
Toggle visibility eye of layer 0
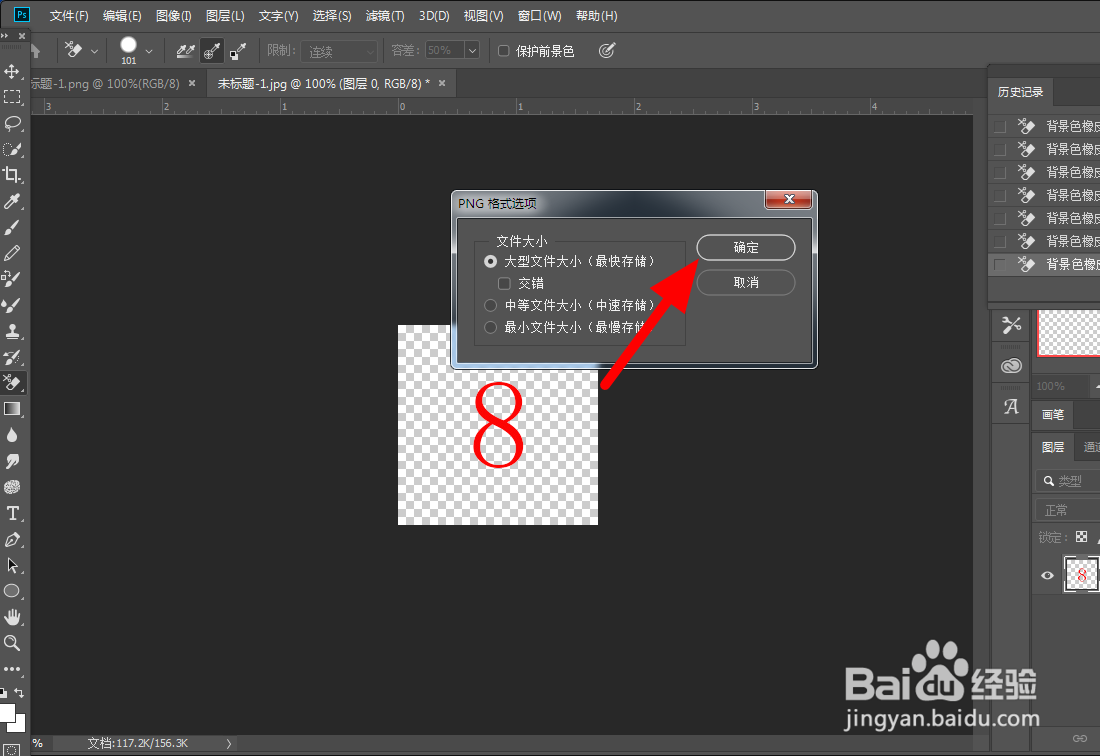click(x=1047, y=575)
